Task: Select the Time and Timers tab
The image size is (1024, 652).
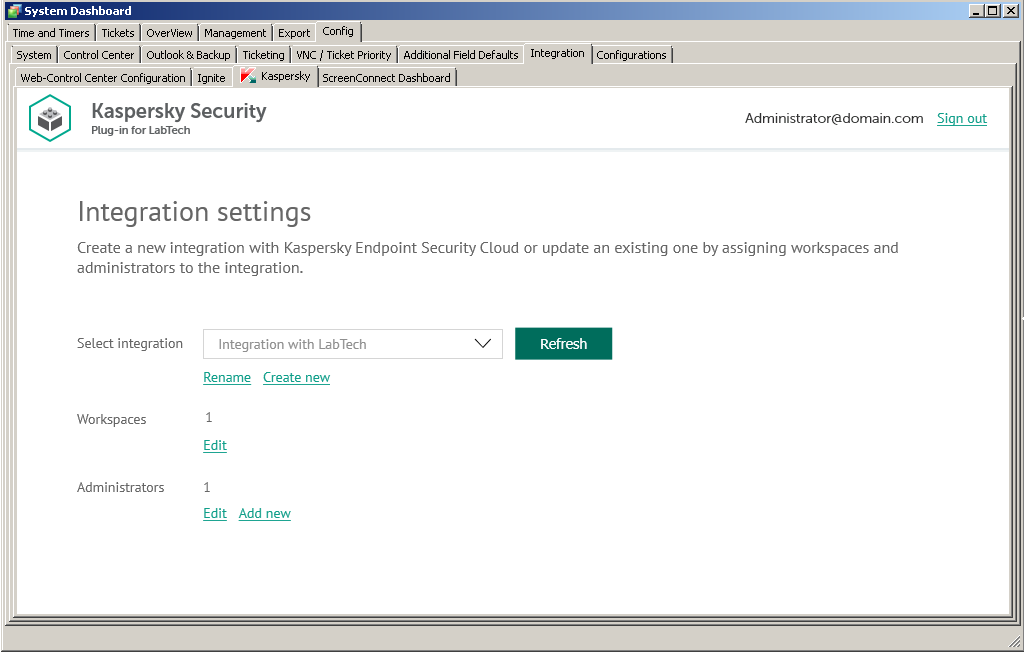Action: click(x=51, y=33)
